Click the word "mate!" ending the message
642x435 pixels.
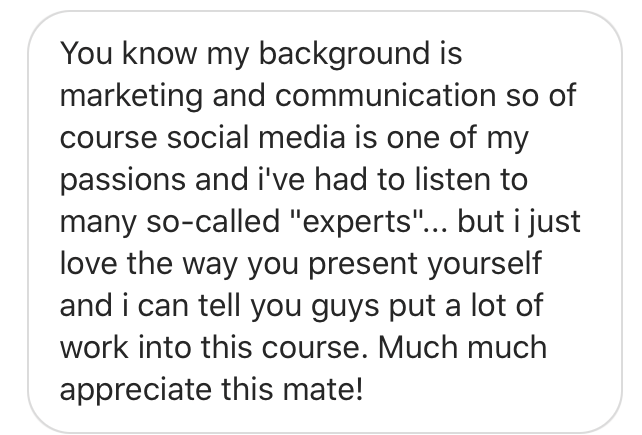point(323,389)
